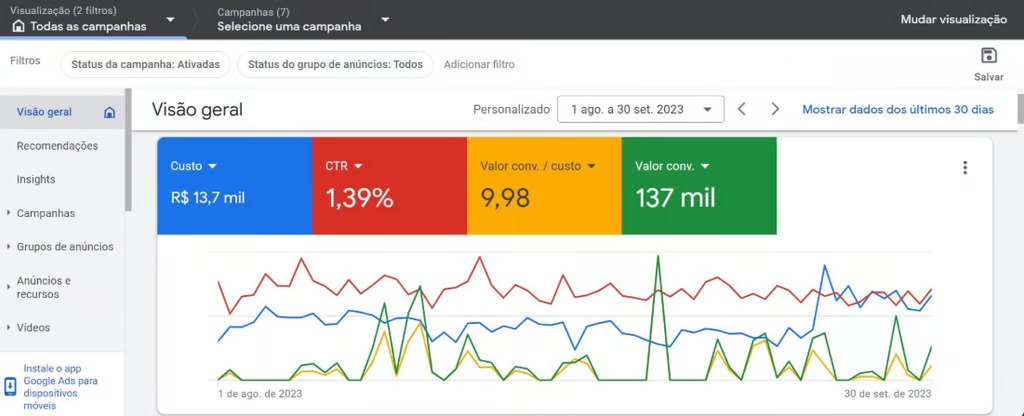Click the mobile app install icon
1024x416 pixels.
[10, 387]
